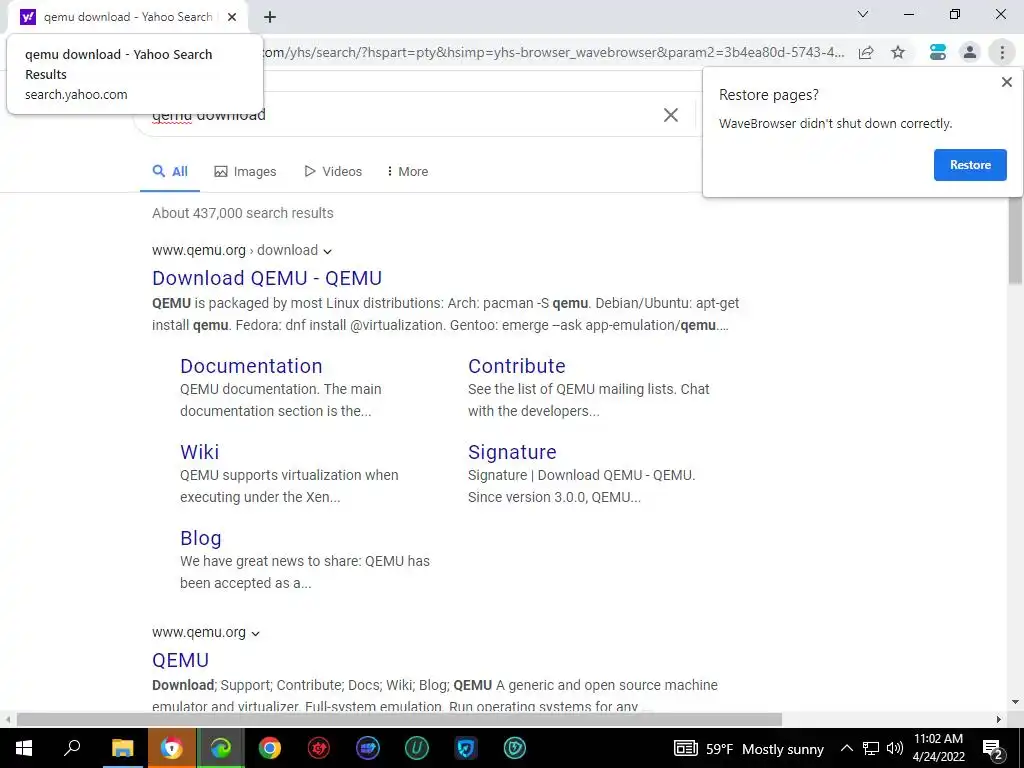Open the Documentation sublink
The height and width of the screenshot is (768, 1024).
click(x=251, y=366)
